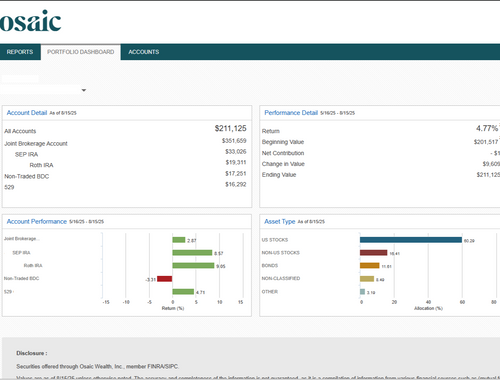
Task: Click the Joint Brokerage green return bar
Action: pyautogui.click(x=179, y=240)
